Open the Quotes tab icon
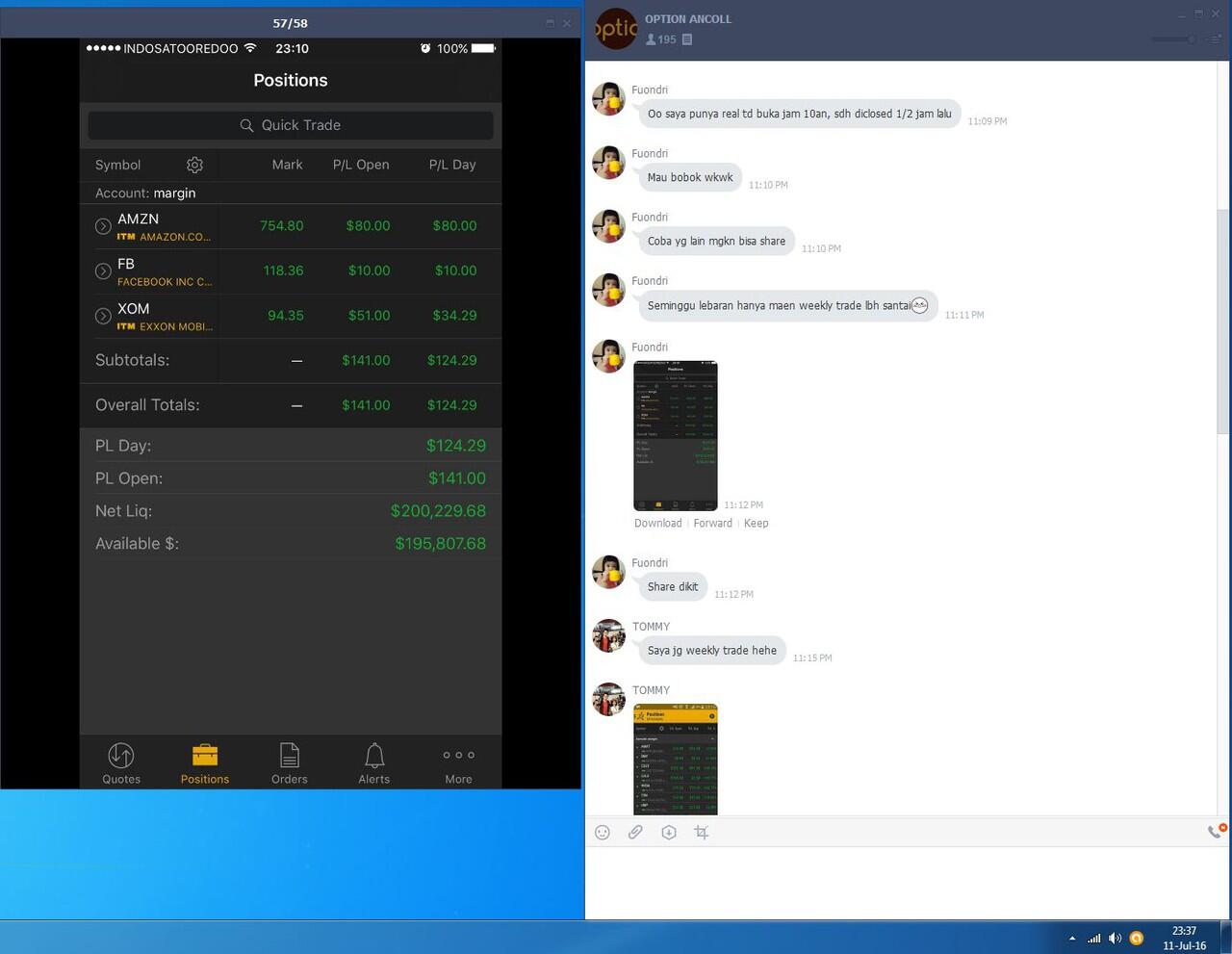Screen dimensions: 1232x954 pyautogui.click(x=121, y=764)
